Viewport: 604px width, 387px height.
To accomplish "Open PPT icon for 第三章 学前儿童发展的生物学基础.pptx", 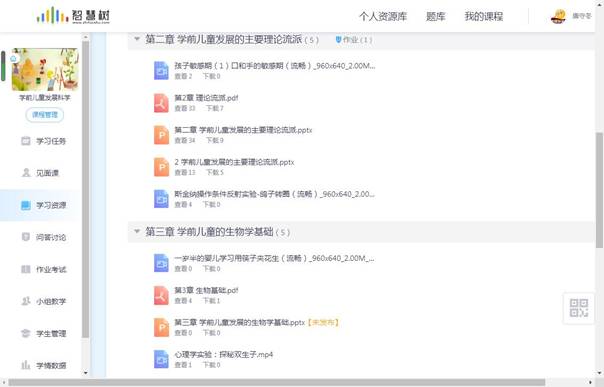I will [x=161, y=327].
